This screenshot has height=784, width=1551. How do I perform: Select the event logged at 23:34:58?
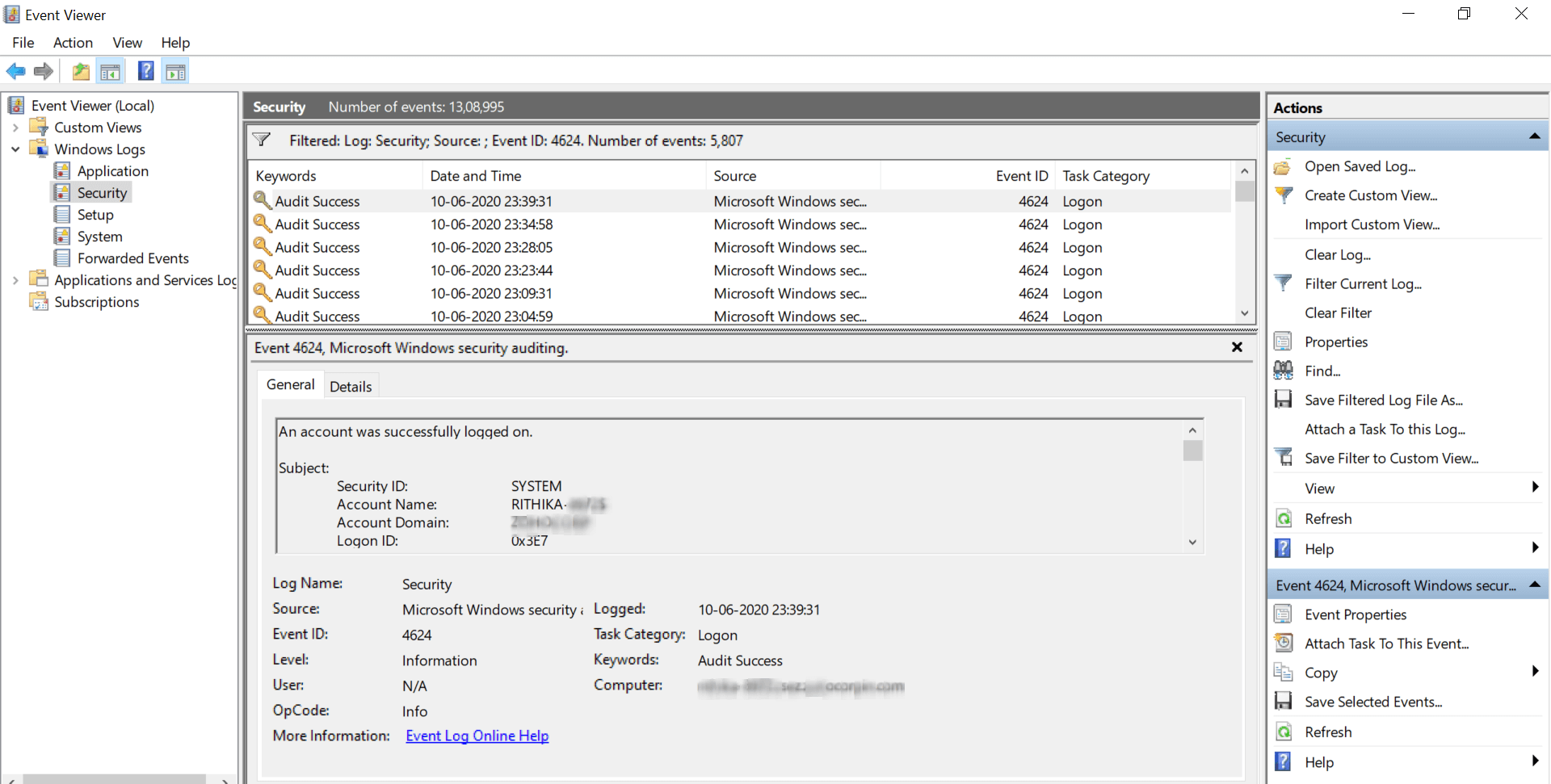pos(739,224)
